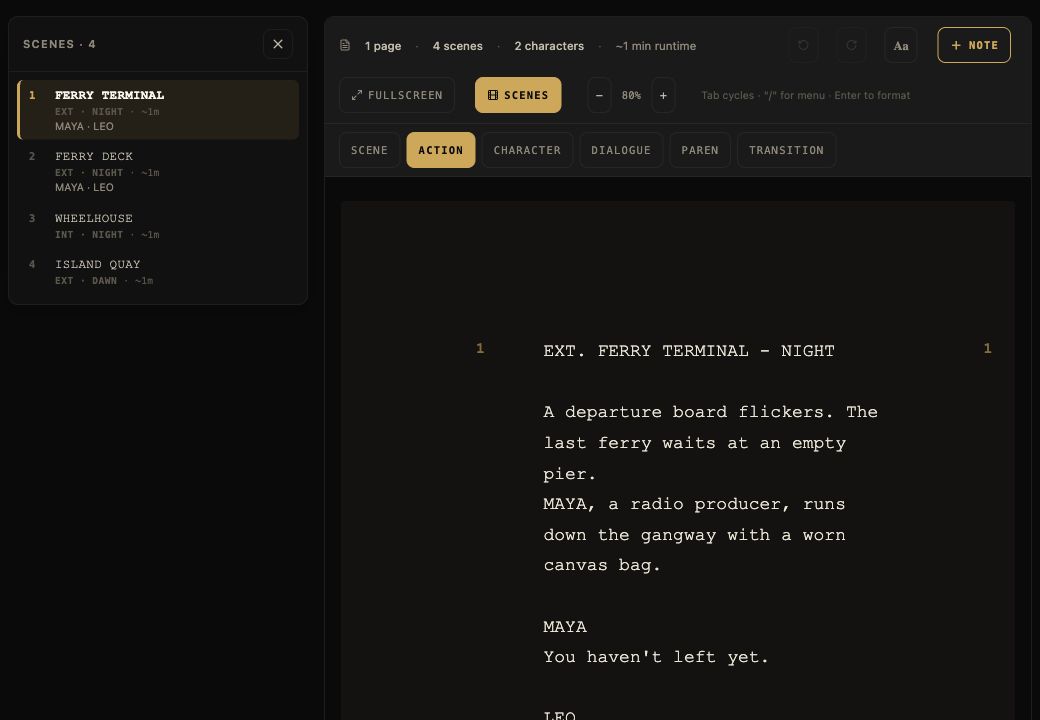
Task: Open scene 3 Wheelhouse
Action: (x=158, y=226)
